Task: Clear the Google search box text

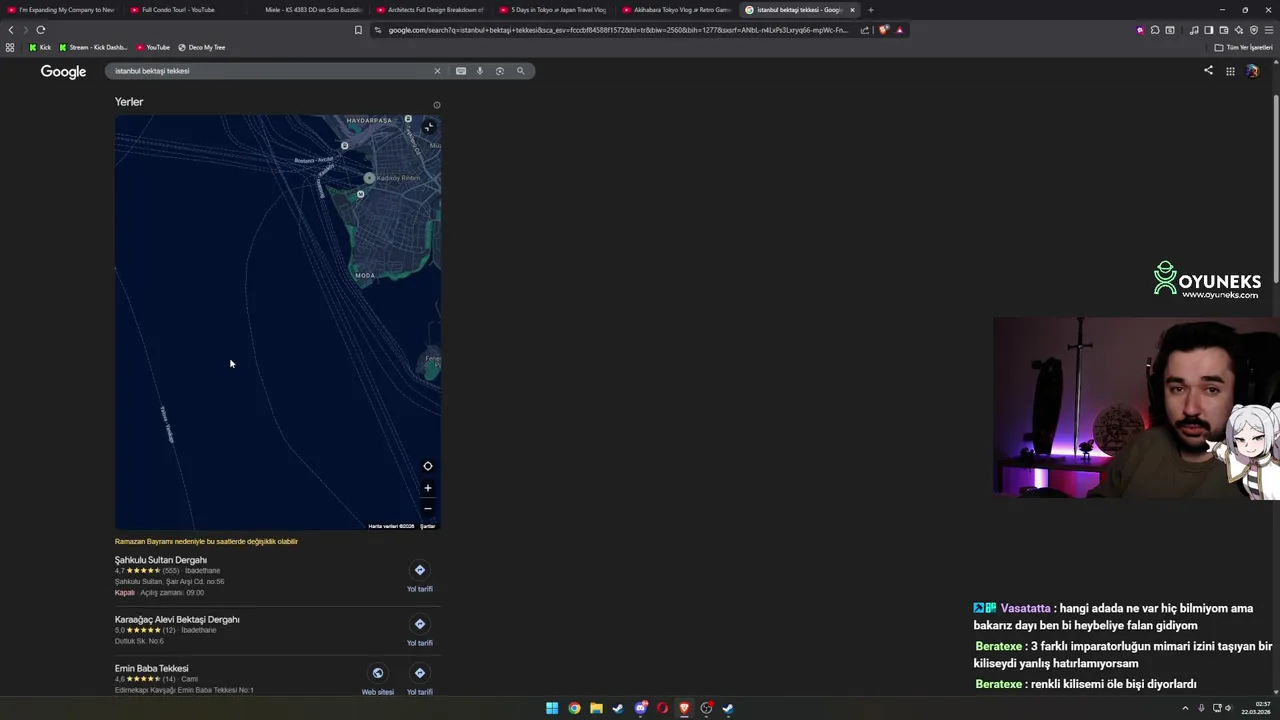Action: (437, 71)
